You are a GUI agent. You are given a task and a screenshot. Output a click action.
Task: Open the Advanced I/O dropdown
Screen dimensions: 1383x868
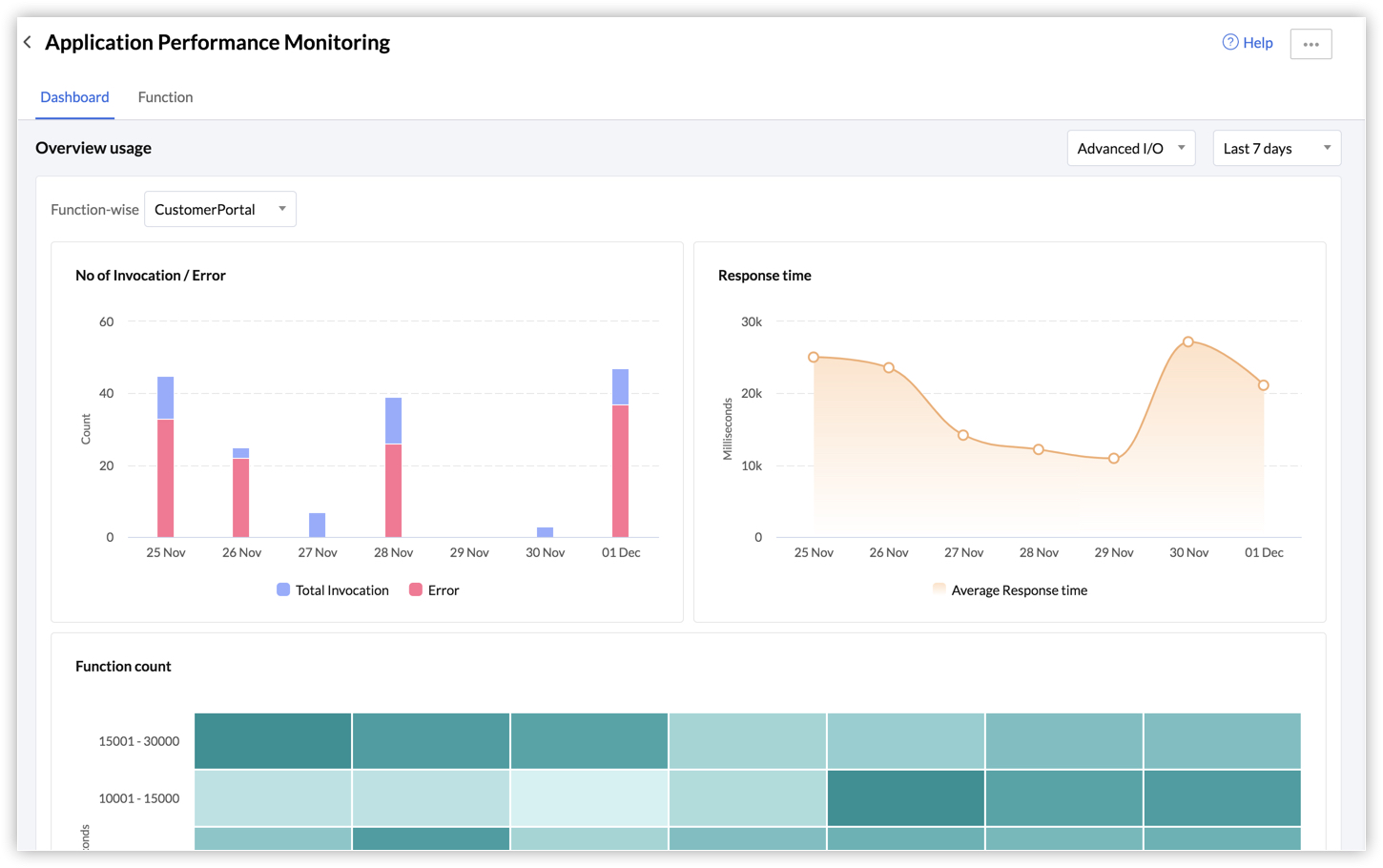(1131, 148)
